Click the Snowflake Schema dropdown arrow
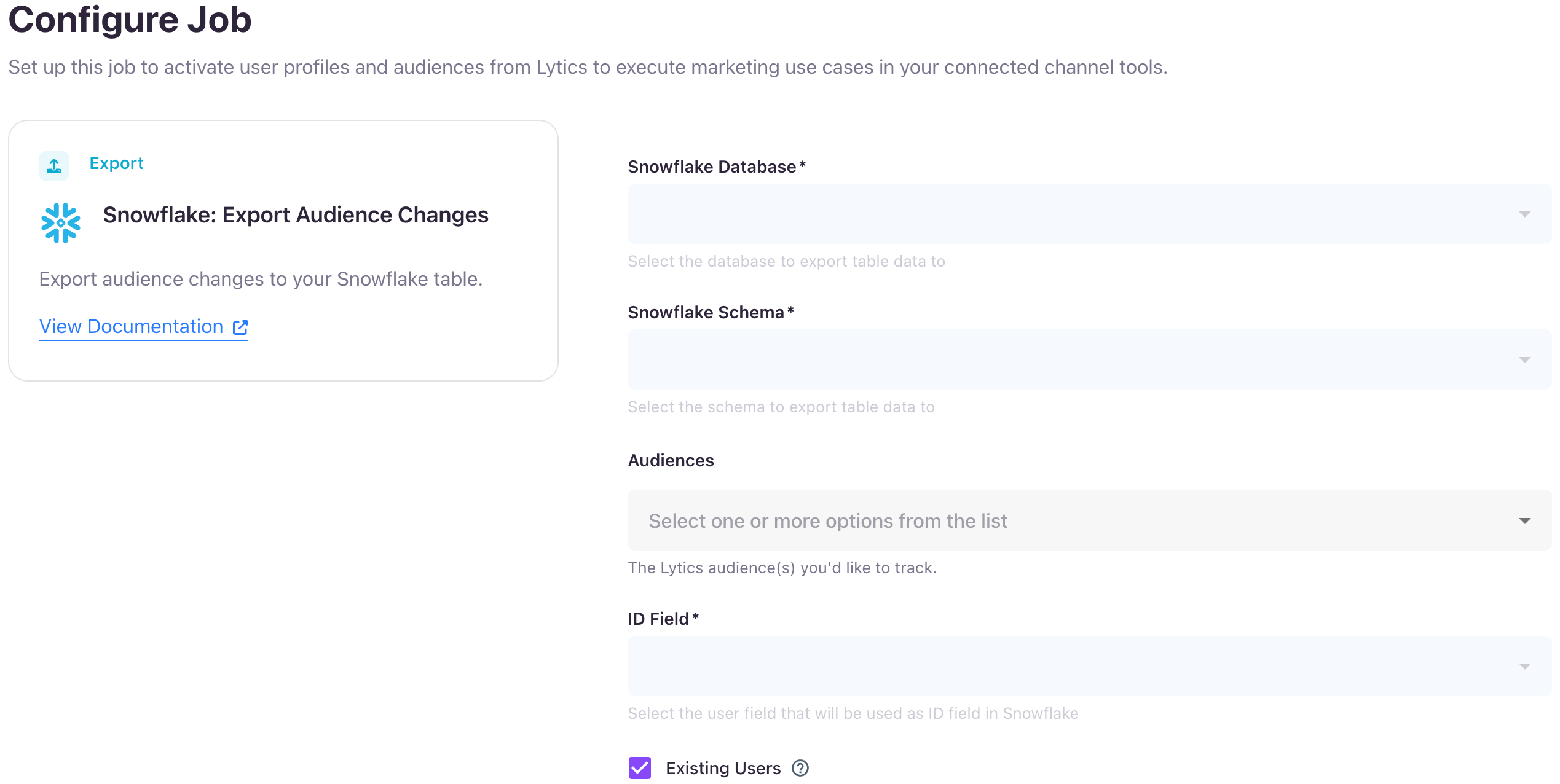This screenshot has width=1560, height=784. 1524,360
